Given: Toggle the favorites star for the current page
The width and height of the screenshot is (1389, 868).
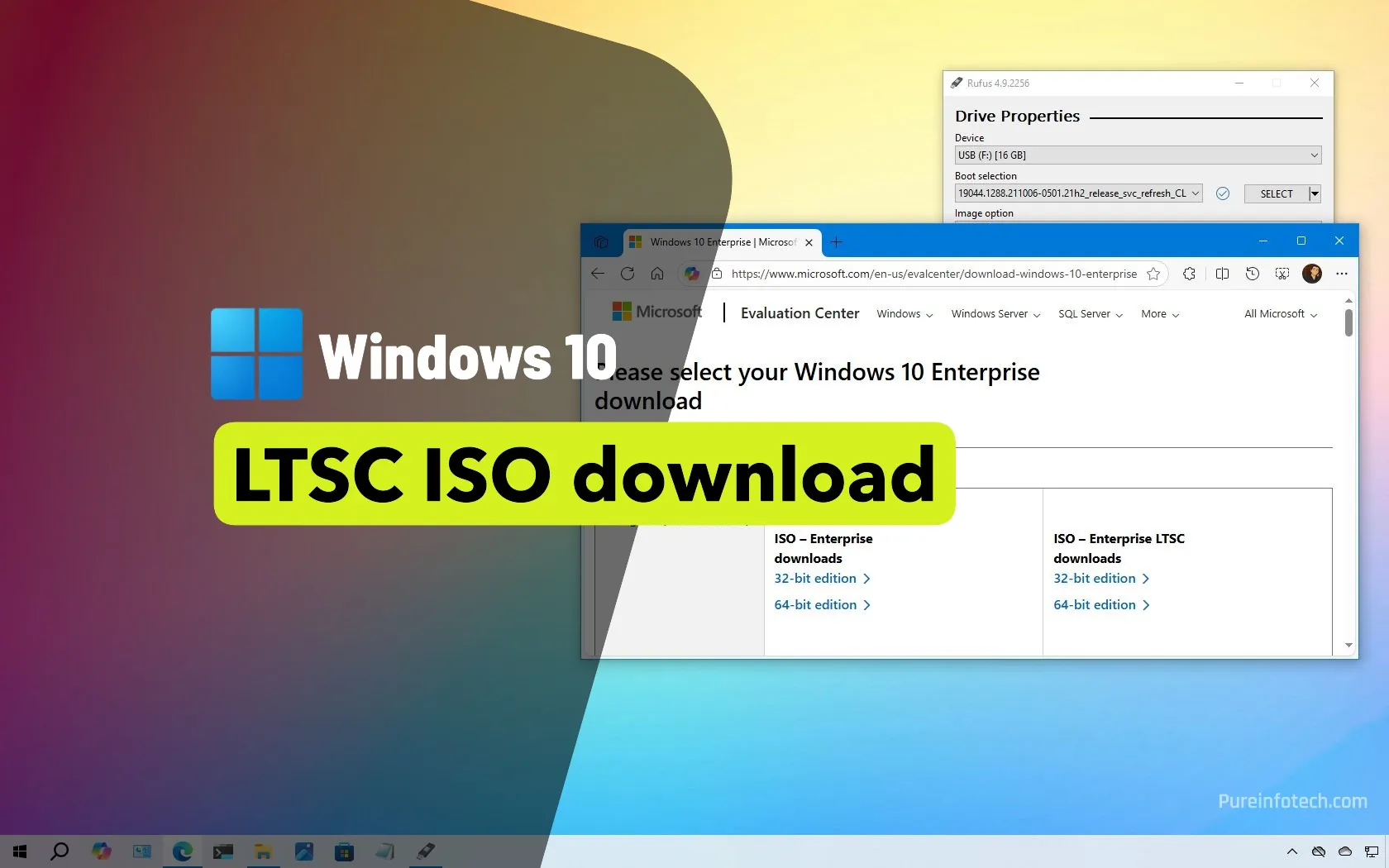Looking at the screenshot, I should click(1154, 274).
